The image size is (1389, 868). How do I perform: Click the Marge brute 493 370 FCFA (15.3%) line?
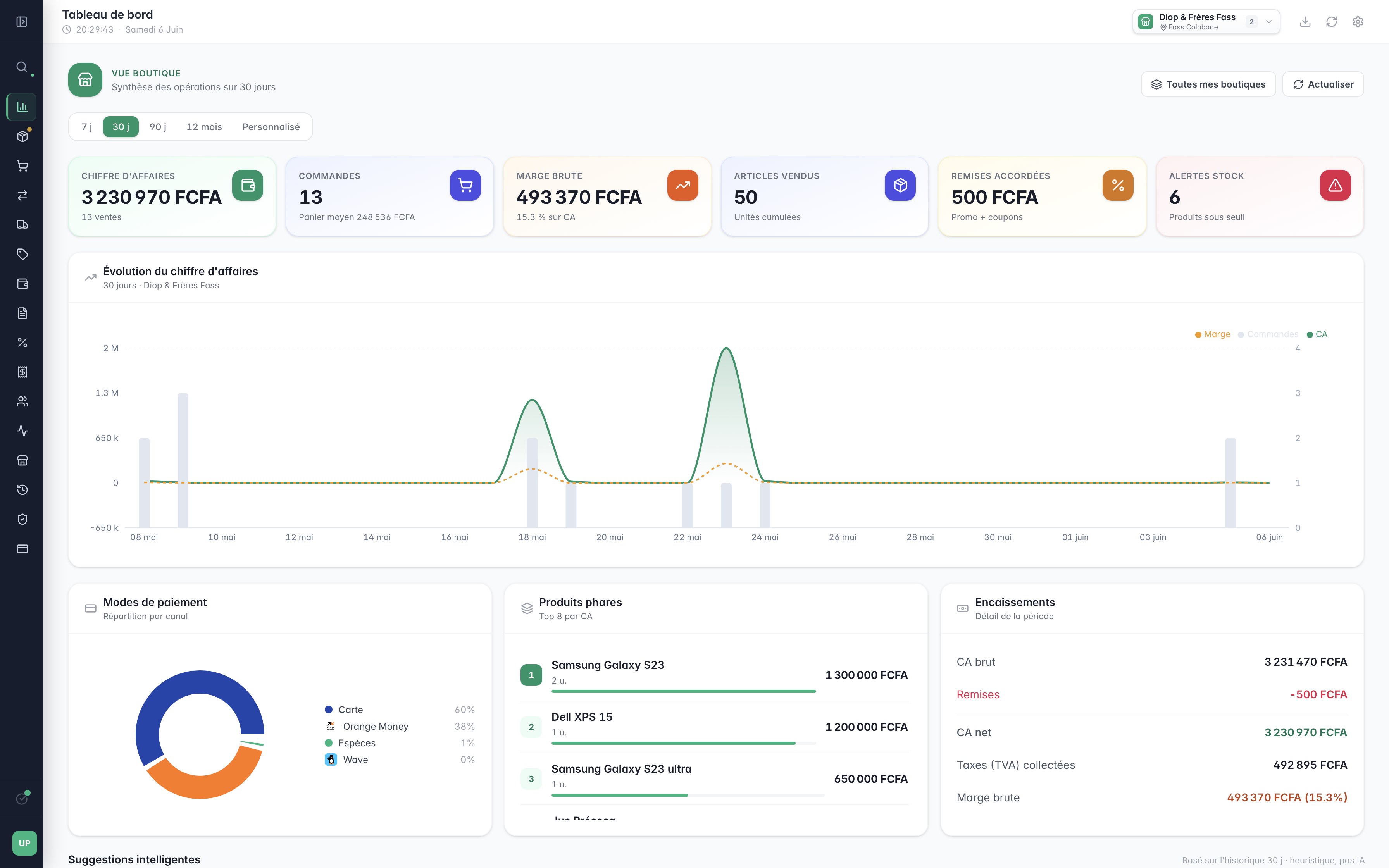point(1152,797)
